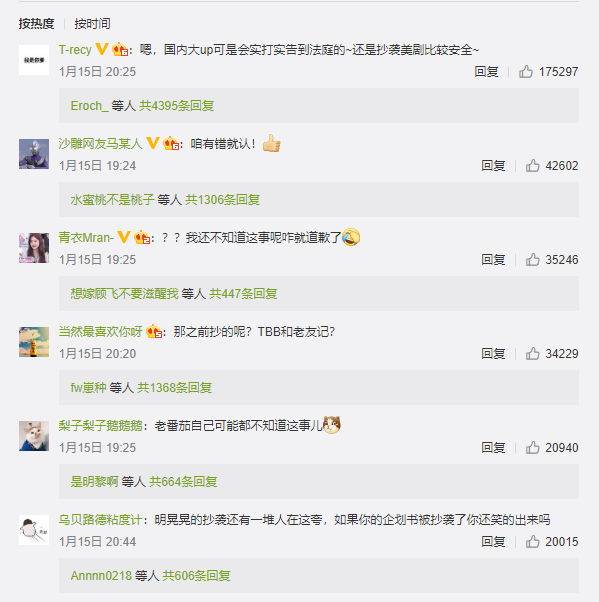599x602 pixels.
Task: Click thumbs-up icon showing 34229 likes
Action: 533,354
